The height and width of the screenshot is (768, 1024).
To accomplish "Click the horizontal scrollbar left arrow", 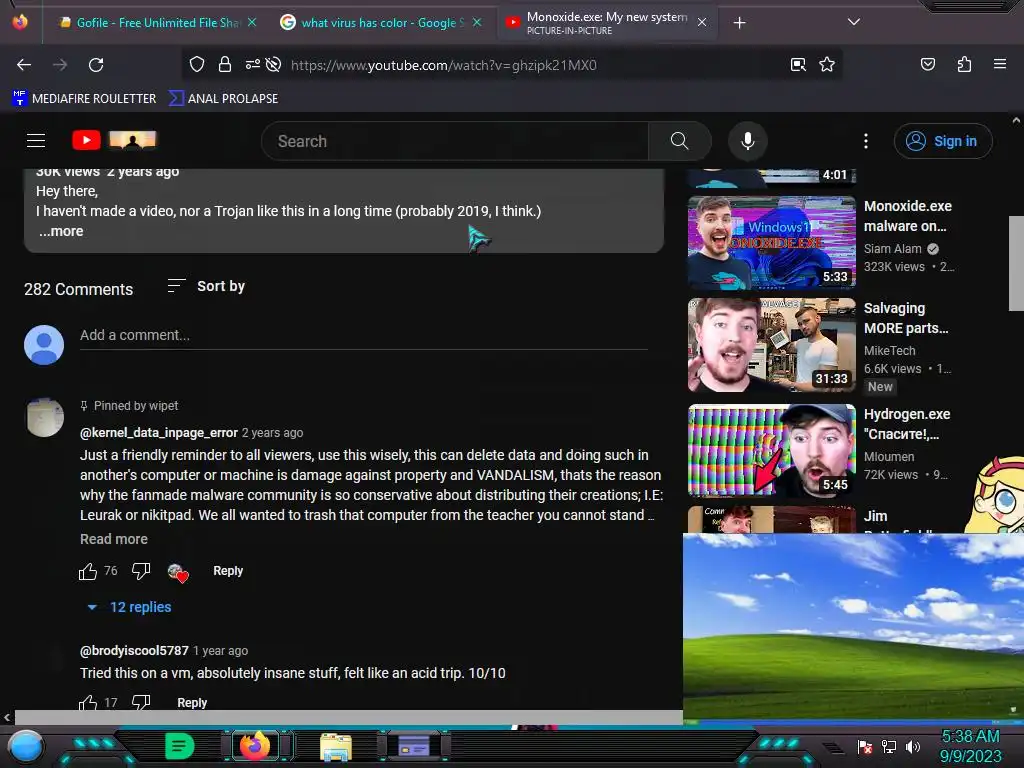I will coord(7,718).
